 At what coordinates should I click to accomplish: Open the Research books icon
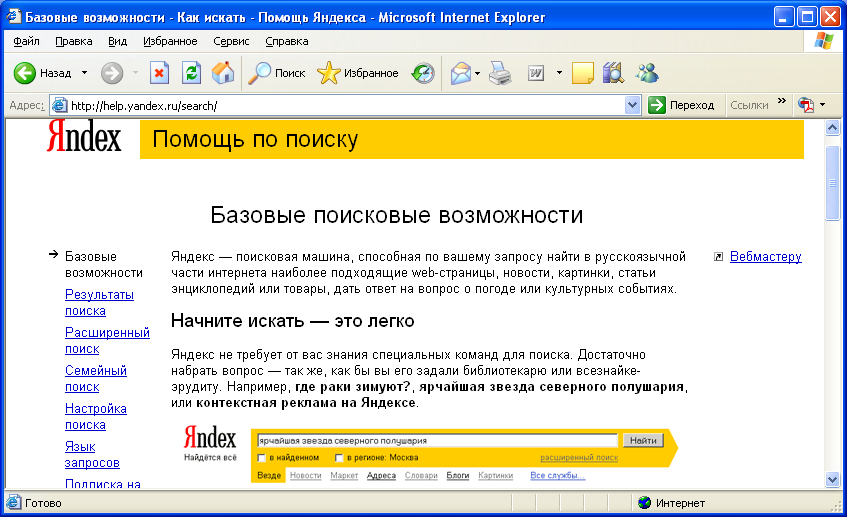click(x=613, y=73)
